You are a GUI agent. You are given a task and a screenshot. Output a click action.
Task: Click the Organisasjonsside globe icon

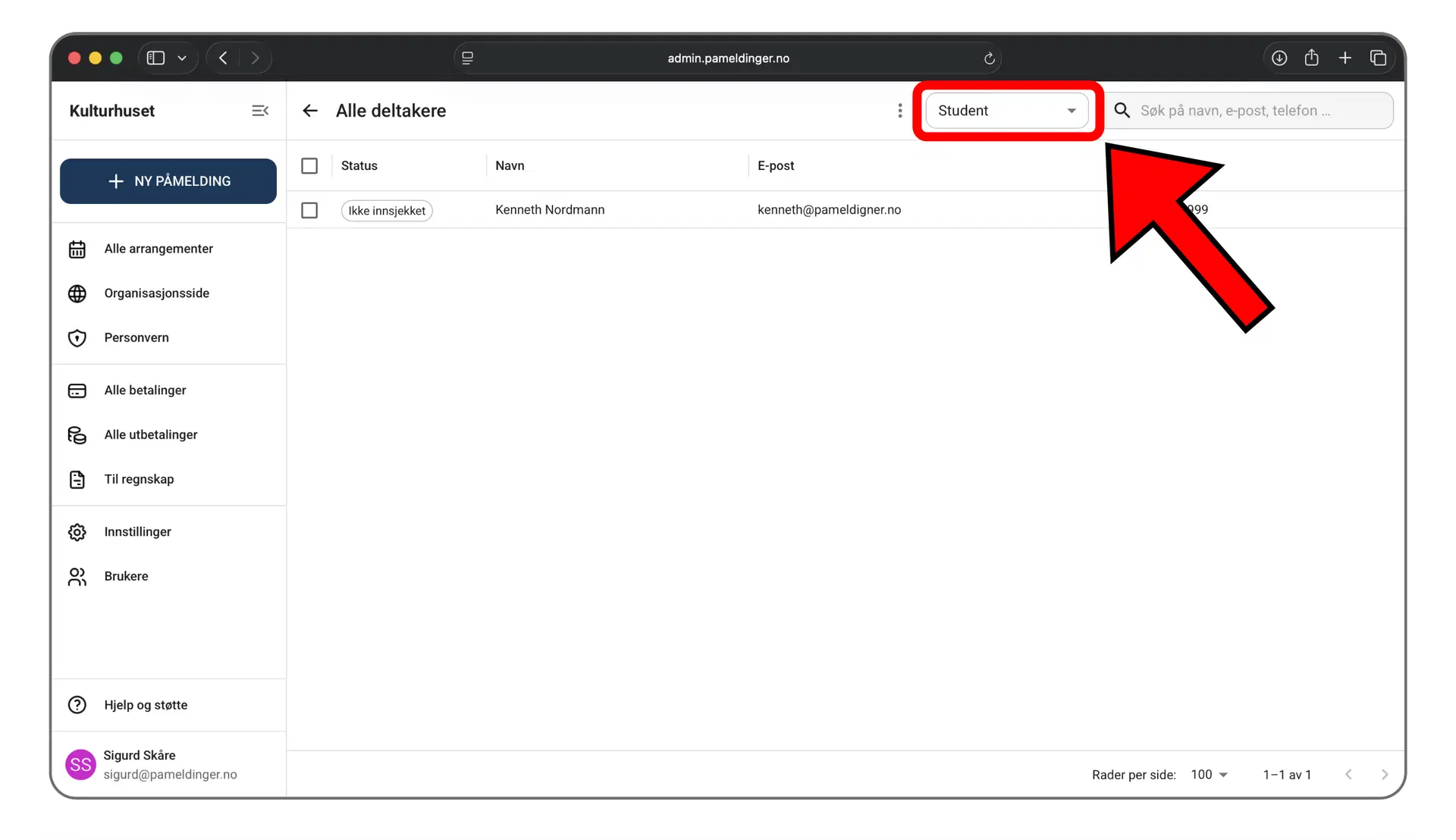pos(77,293)
